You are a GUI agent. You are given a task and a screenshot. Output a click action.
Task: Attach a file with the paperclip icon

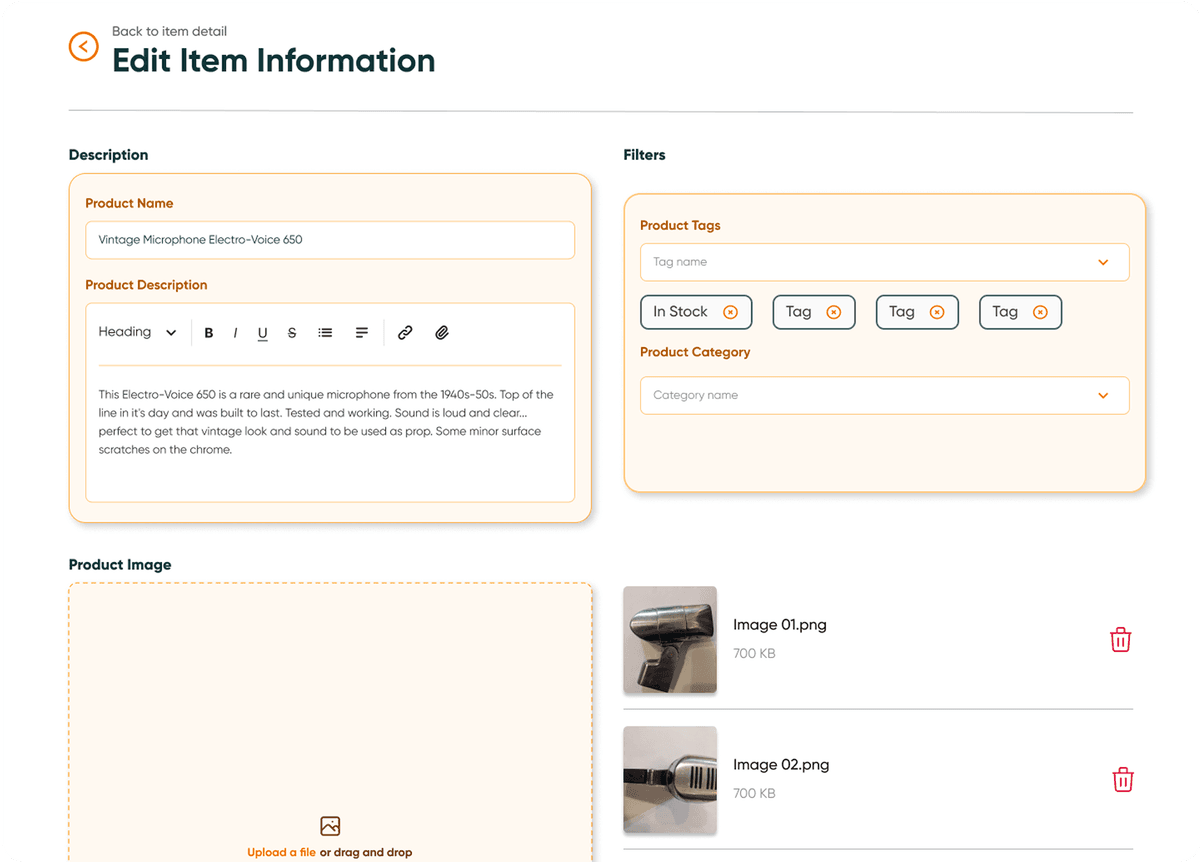pyautogui.click(x=442, y=333)
